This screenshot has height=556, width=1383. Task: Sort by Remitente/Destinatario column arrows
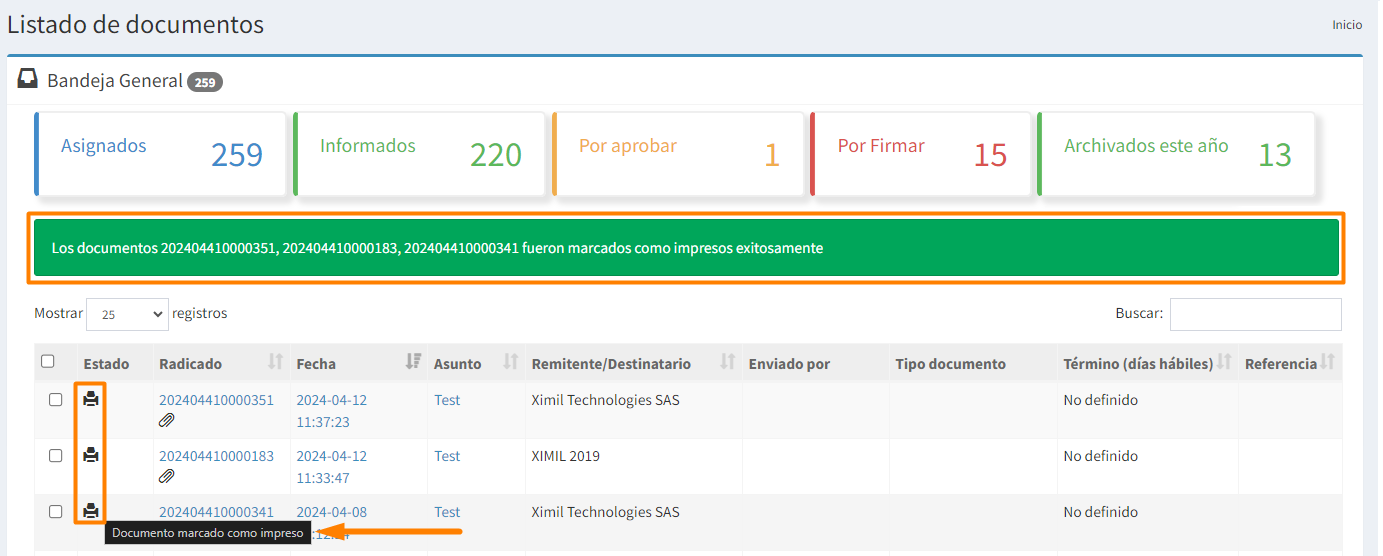coord(728,362)
